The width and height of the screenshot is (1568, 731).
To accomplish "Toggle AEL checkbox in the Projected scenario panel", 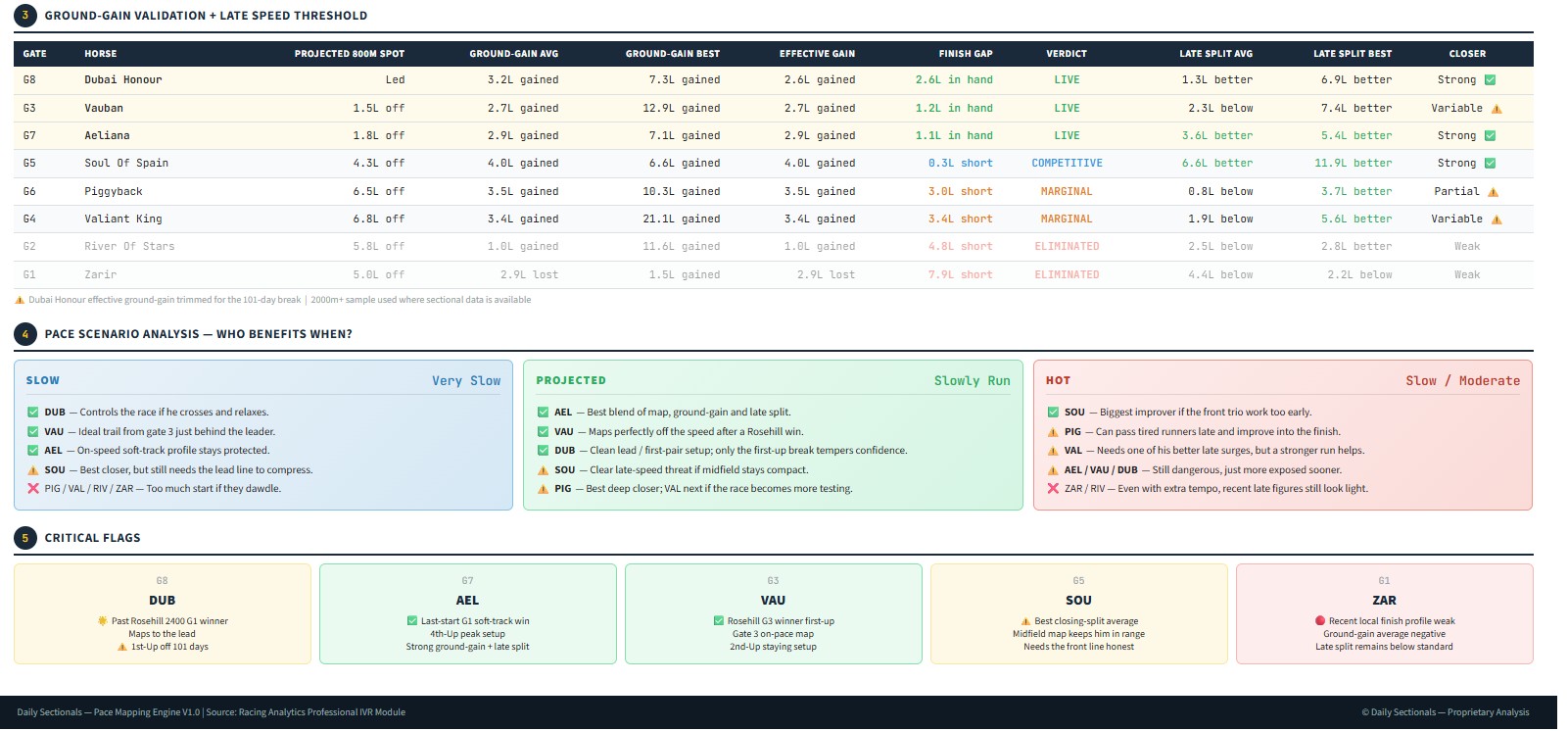I will point(544,413).
